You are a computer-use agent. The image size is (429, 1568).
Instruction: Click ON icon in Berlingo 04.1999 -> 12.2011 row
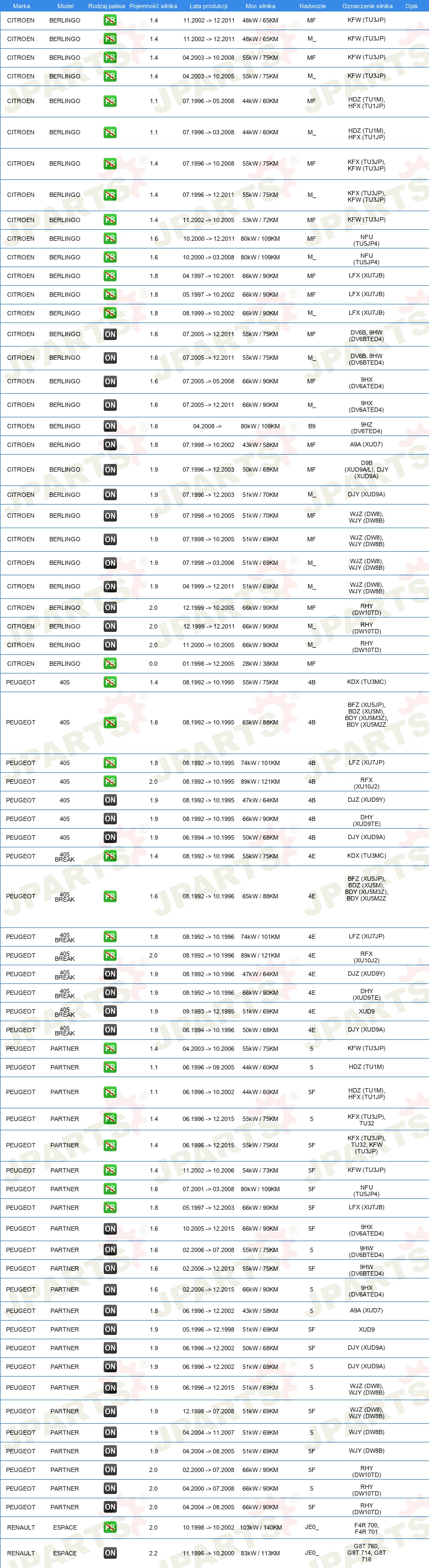[110, 587]
